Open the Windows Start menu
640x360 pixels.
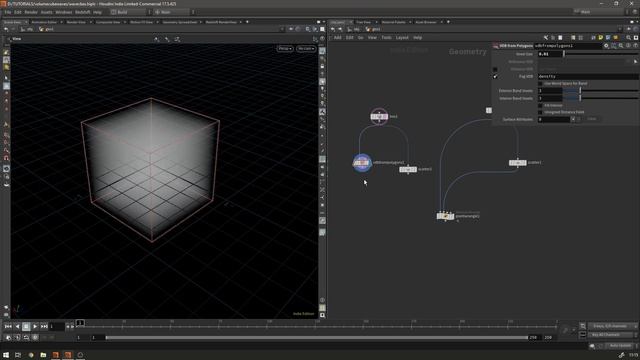(x=6, y=355)
